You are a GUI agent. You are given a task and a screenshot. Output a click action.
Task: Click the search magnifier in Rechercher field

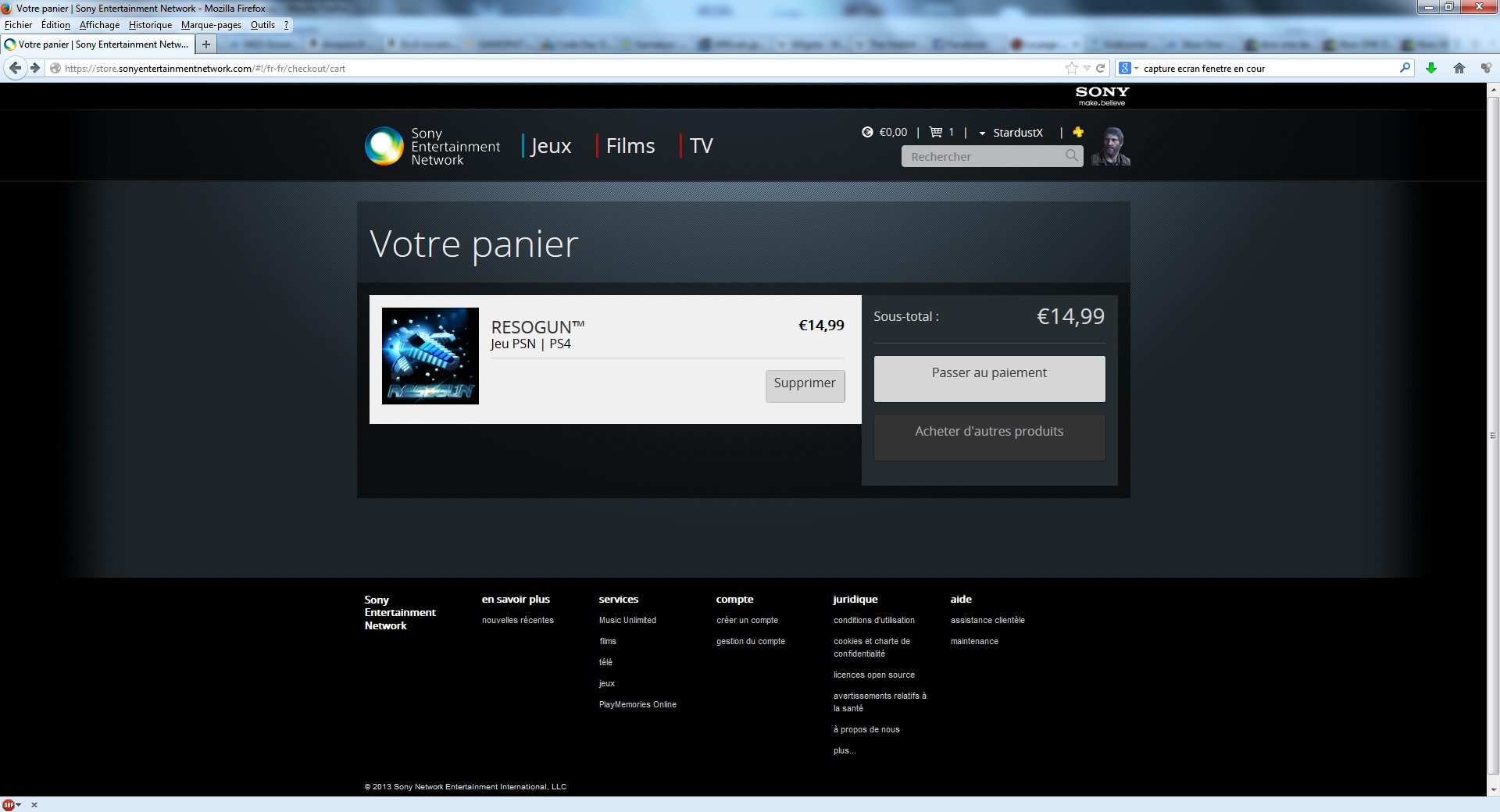[x=1072, y=156]
